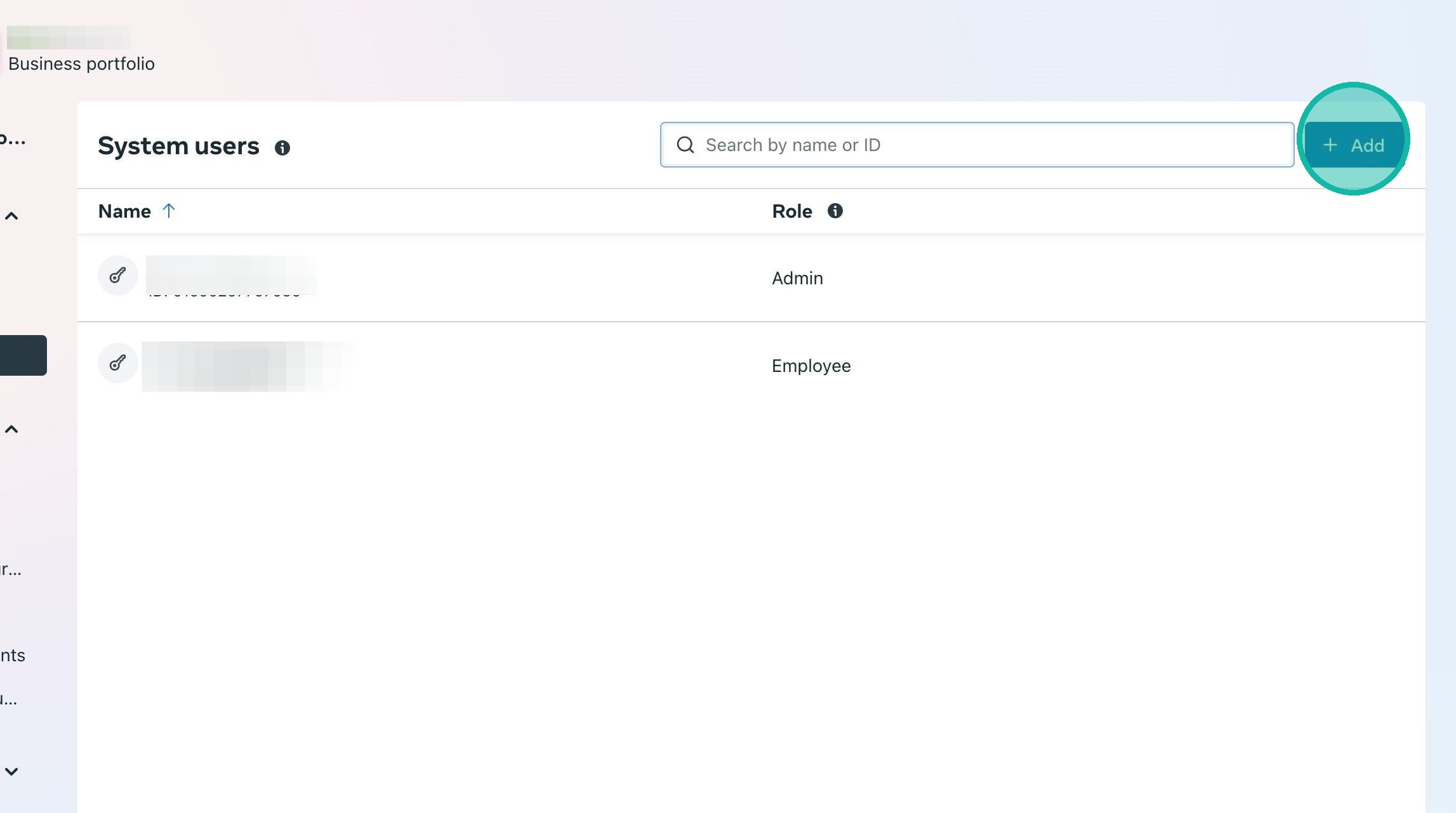Click the sort arrow next to Name
This screenshot has width=1456, height=813.
(168, 211)
